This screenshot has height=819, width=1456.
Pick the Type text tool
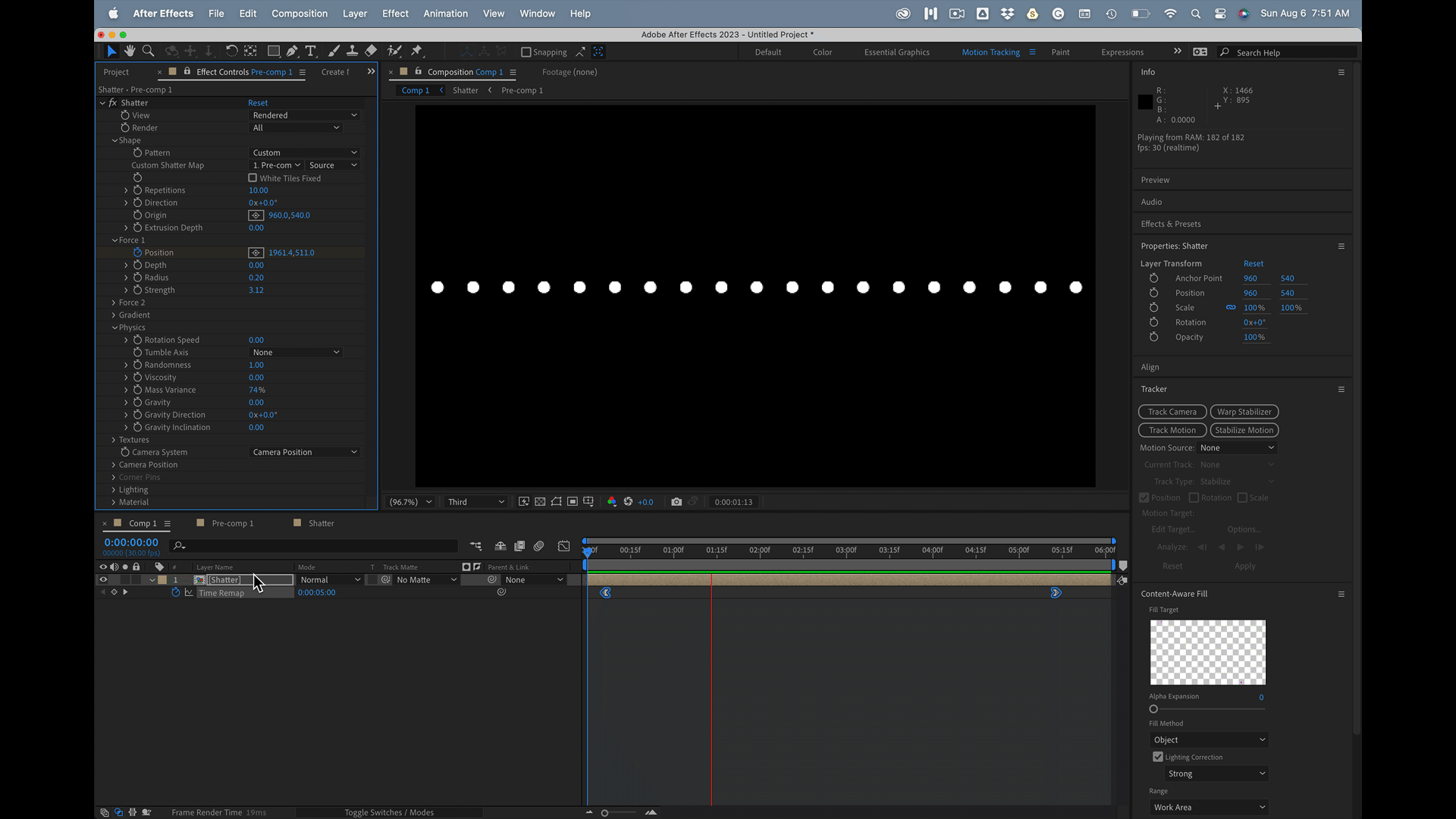(310, 51)
